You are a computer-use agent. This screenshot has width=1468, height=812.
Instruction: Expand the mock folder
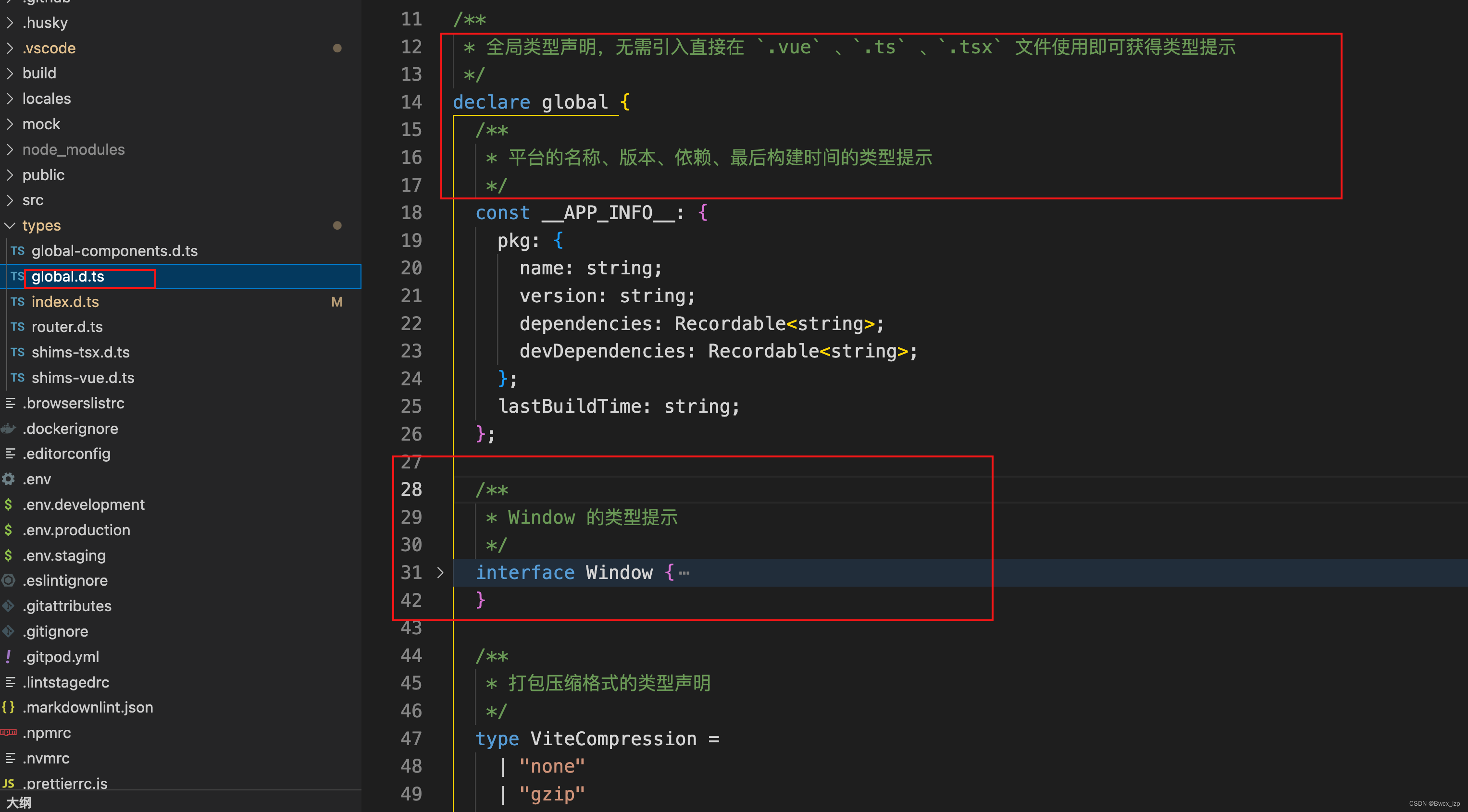[10, 124]
